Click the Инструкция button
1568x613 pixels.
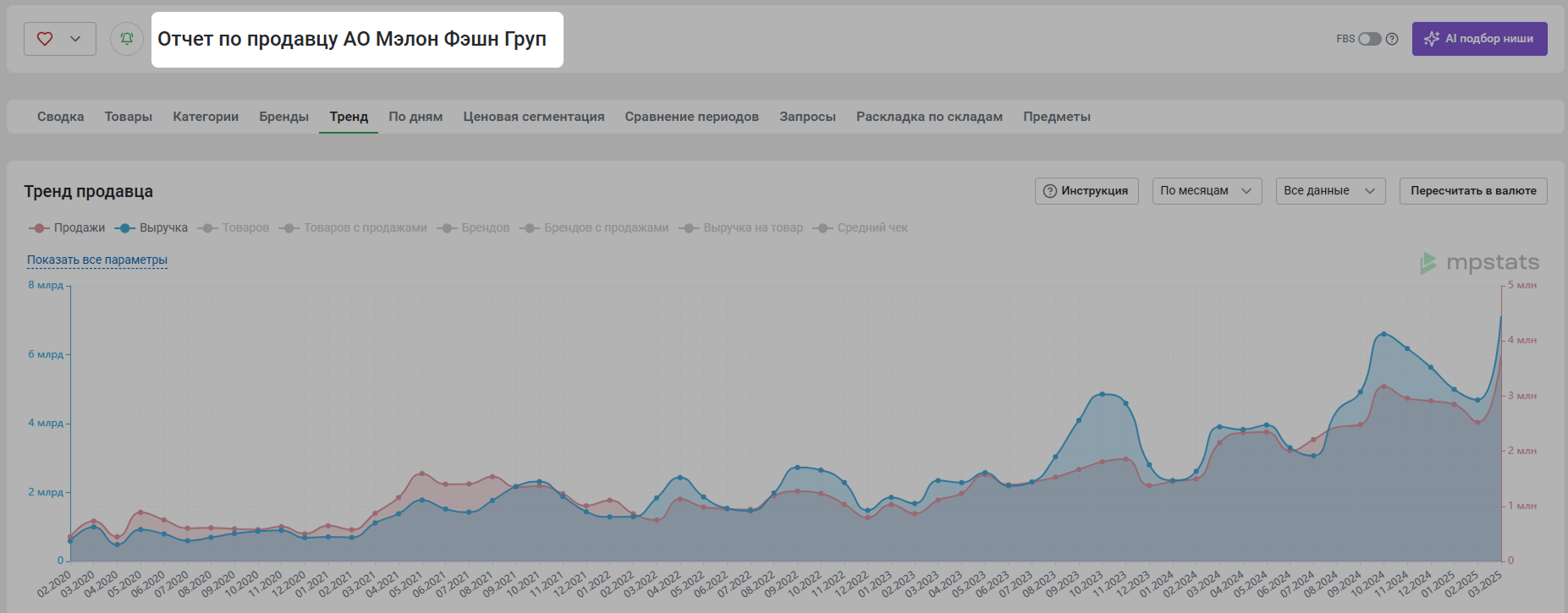tap(1087, 191)
